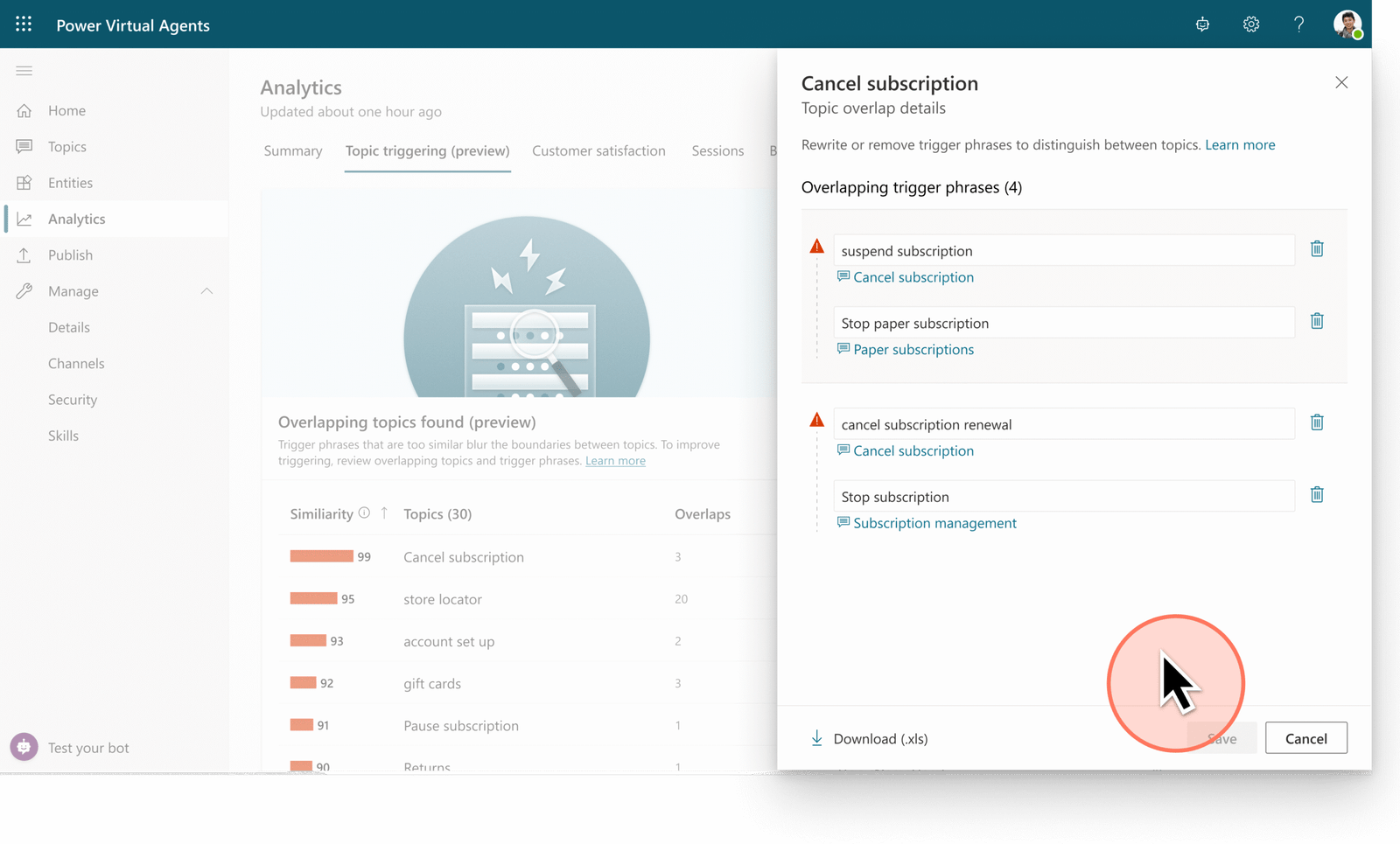Open the user profile avatar
Viewport: 1400px width, 844px height.
[1347, 24]
